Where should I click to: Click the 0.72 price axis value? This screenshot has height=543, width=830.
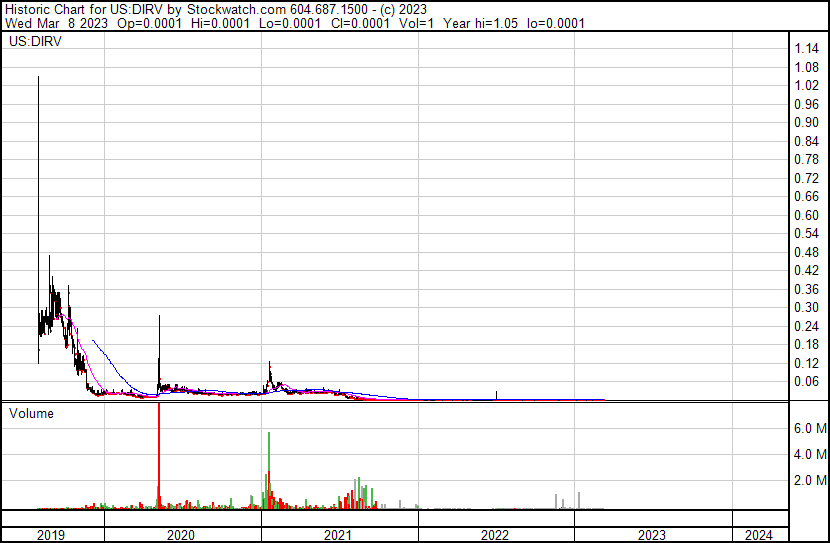click(806, 178)
